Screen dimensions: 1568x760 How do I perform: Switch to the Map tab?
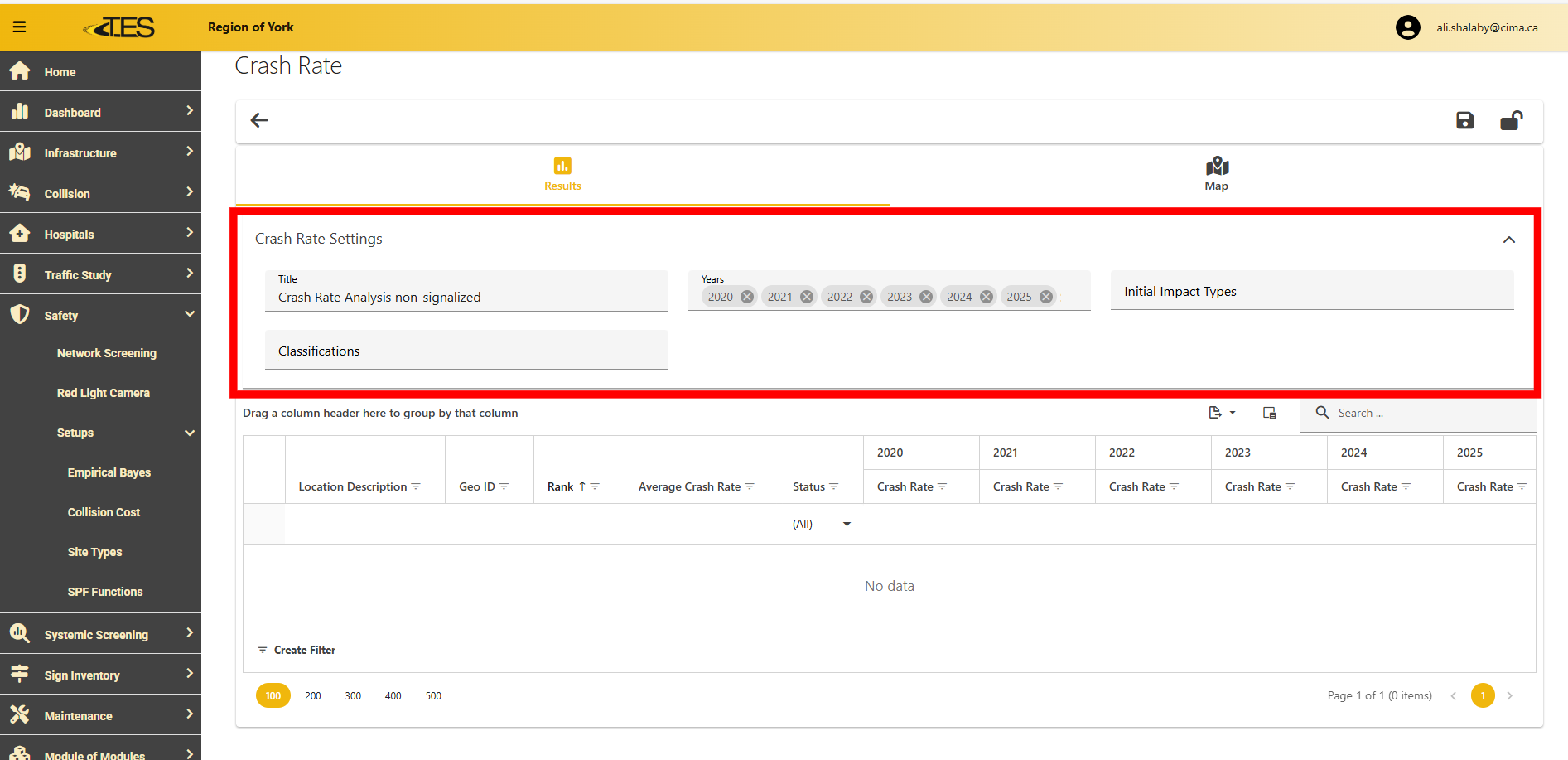point(1216,174)
